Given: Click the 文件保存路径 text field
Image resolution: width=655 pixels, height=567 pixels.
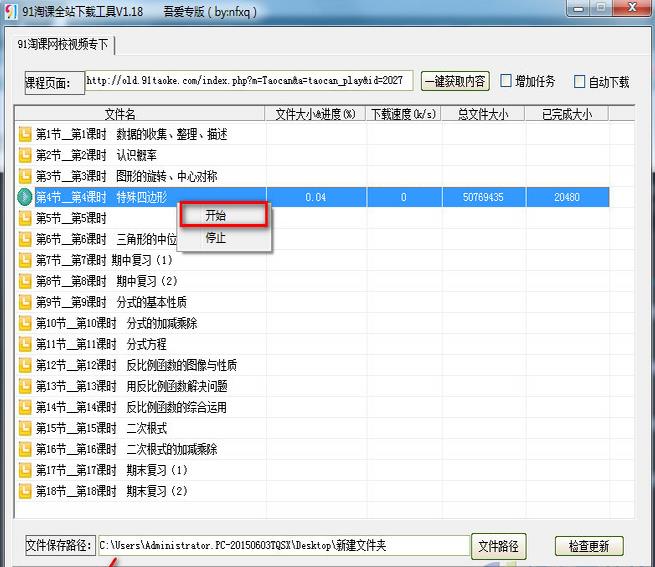Looking at the screenshot, I should point(282,546).
